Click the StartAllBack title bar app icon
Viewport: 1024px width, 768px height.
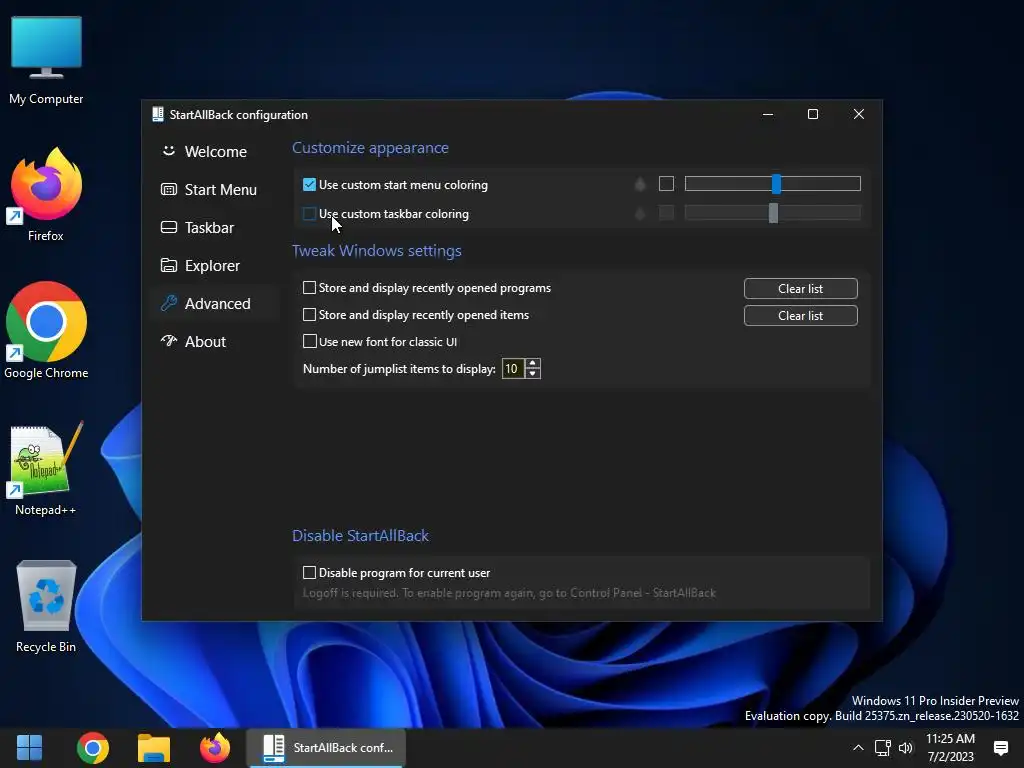click(157, 114)
